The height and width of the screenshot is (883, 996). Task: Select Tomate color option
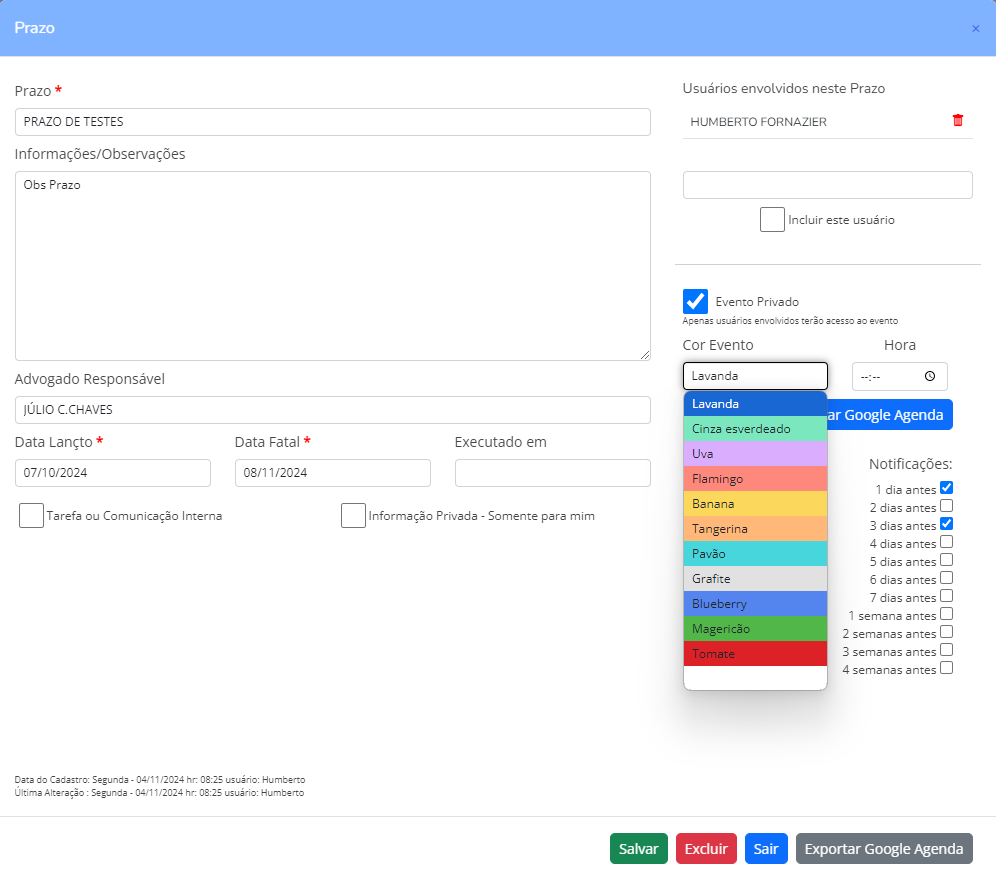[755, 654]
